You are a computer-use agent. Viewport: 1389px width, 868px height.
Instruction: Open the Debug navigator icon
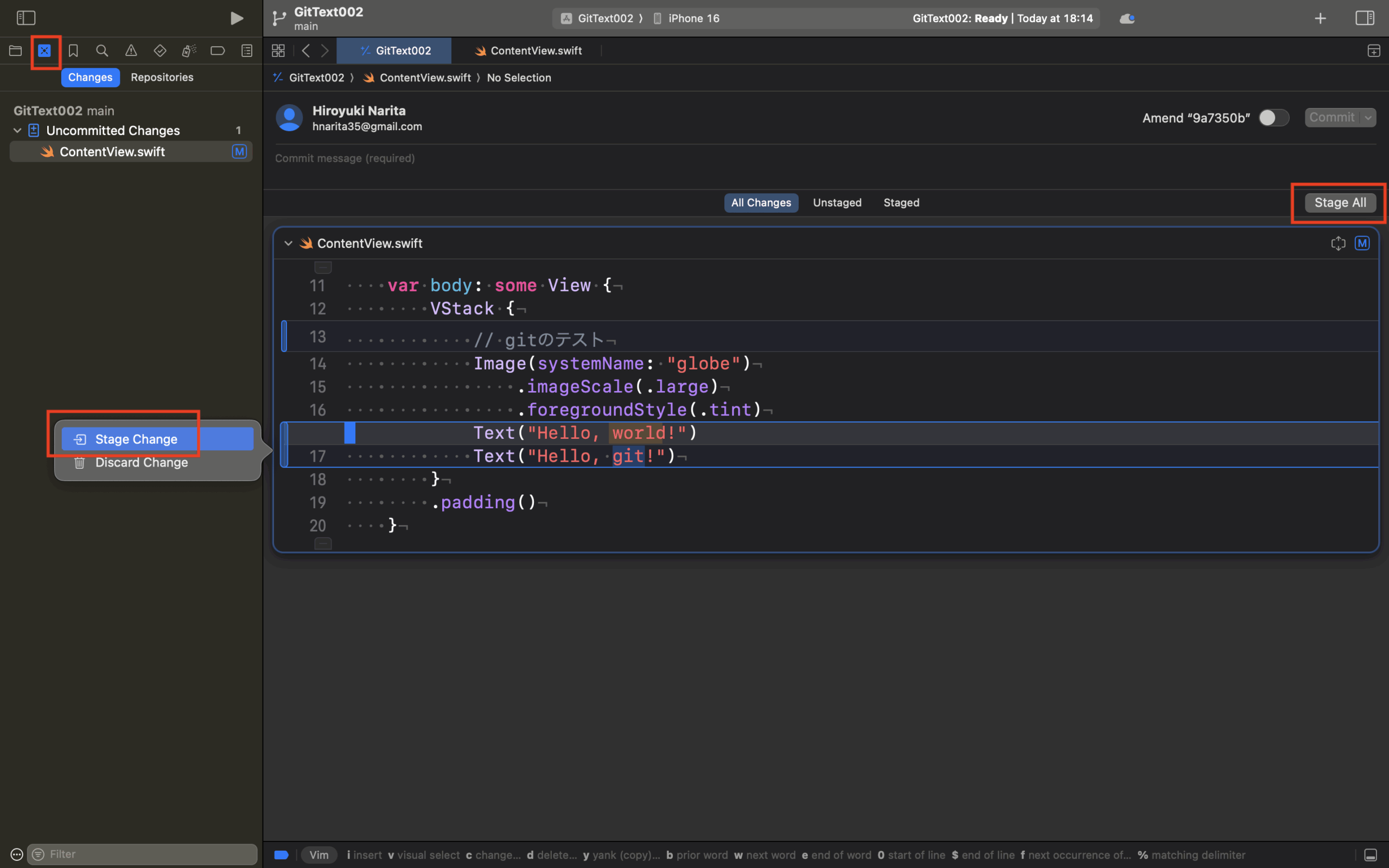189,50
